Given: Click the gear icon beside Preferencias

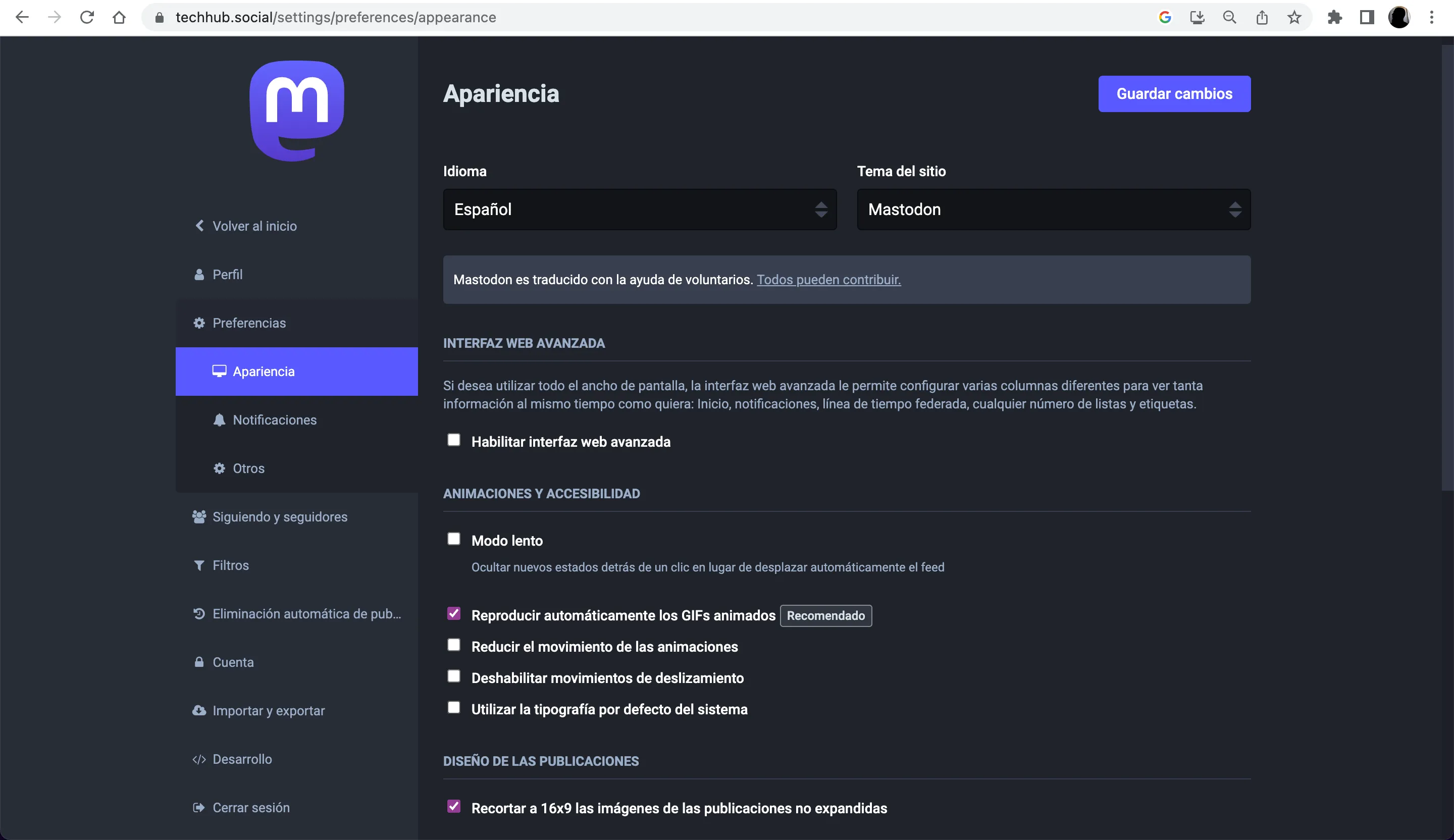Looking at the screenshot, I should click(199, 323).
